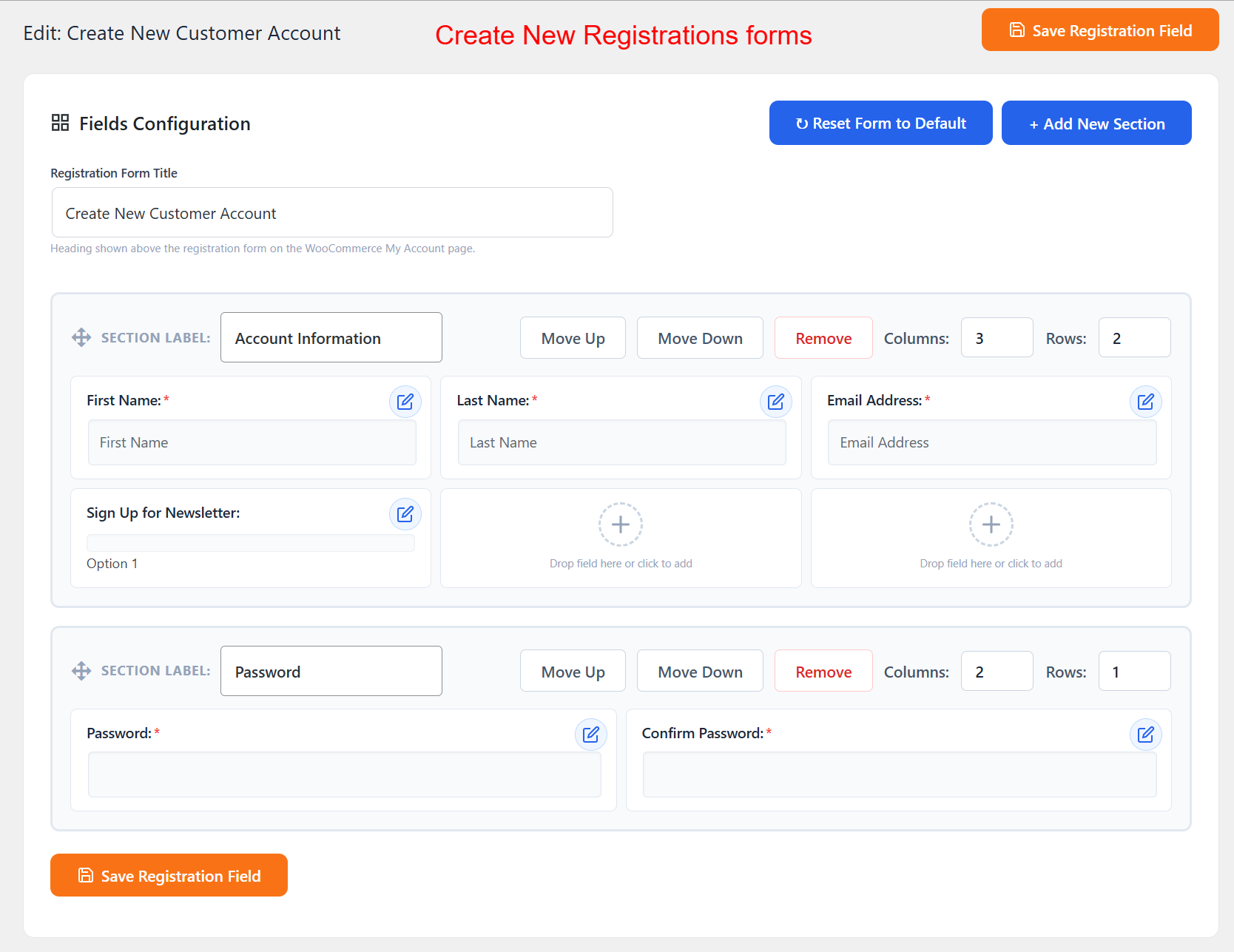This screenshot has height=952, width=1234.
Task: Set Rows value for Password section
Action: (x=1134, y=671)
